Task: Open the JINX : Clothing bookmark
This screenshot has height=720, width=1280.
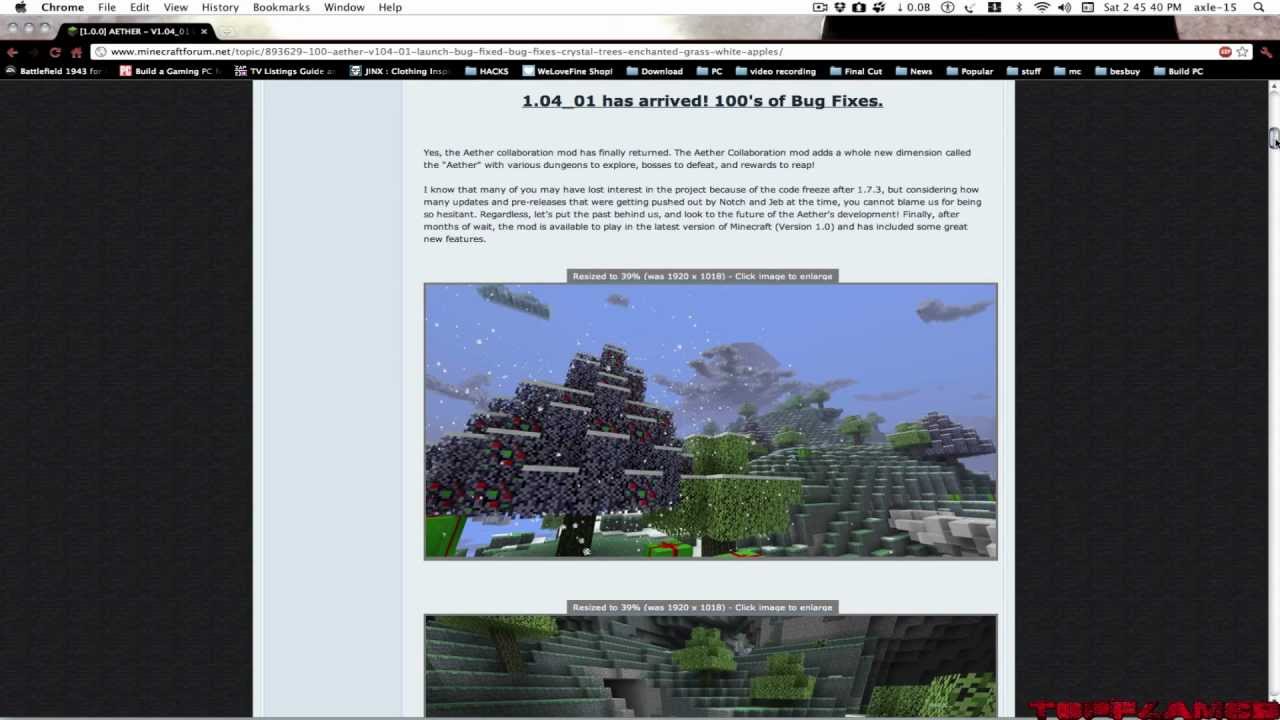Action: pyautogui.click(x=400, y=71)
